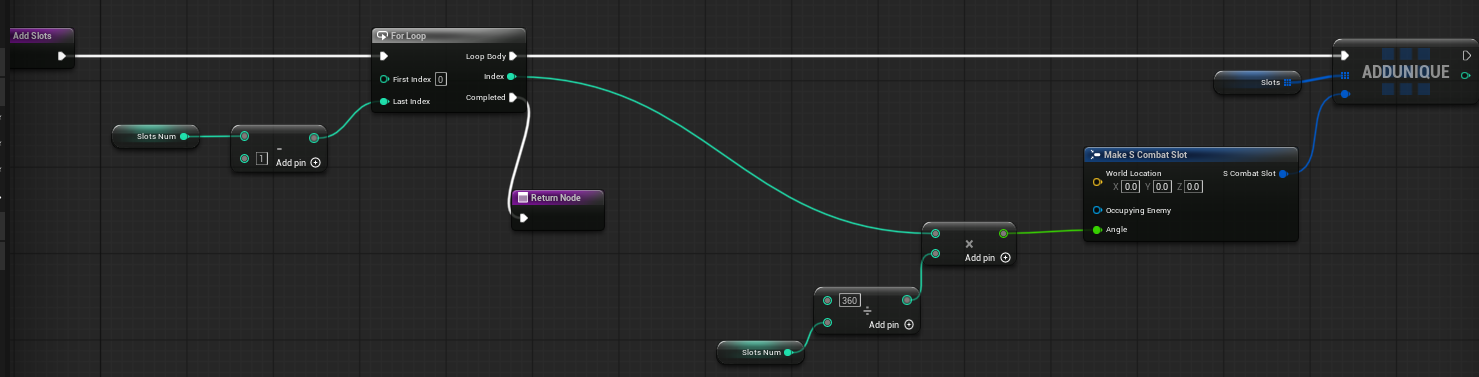Click the Slots array output pin

[1287, 83]
